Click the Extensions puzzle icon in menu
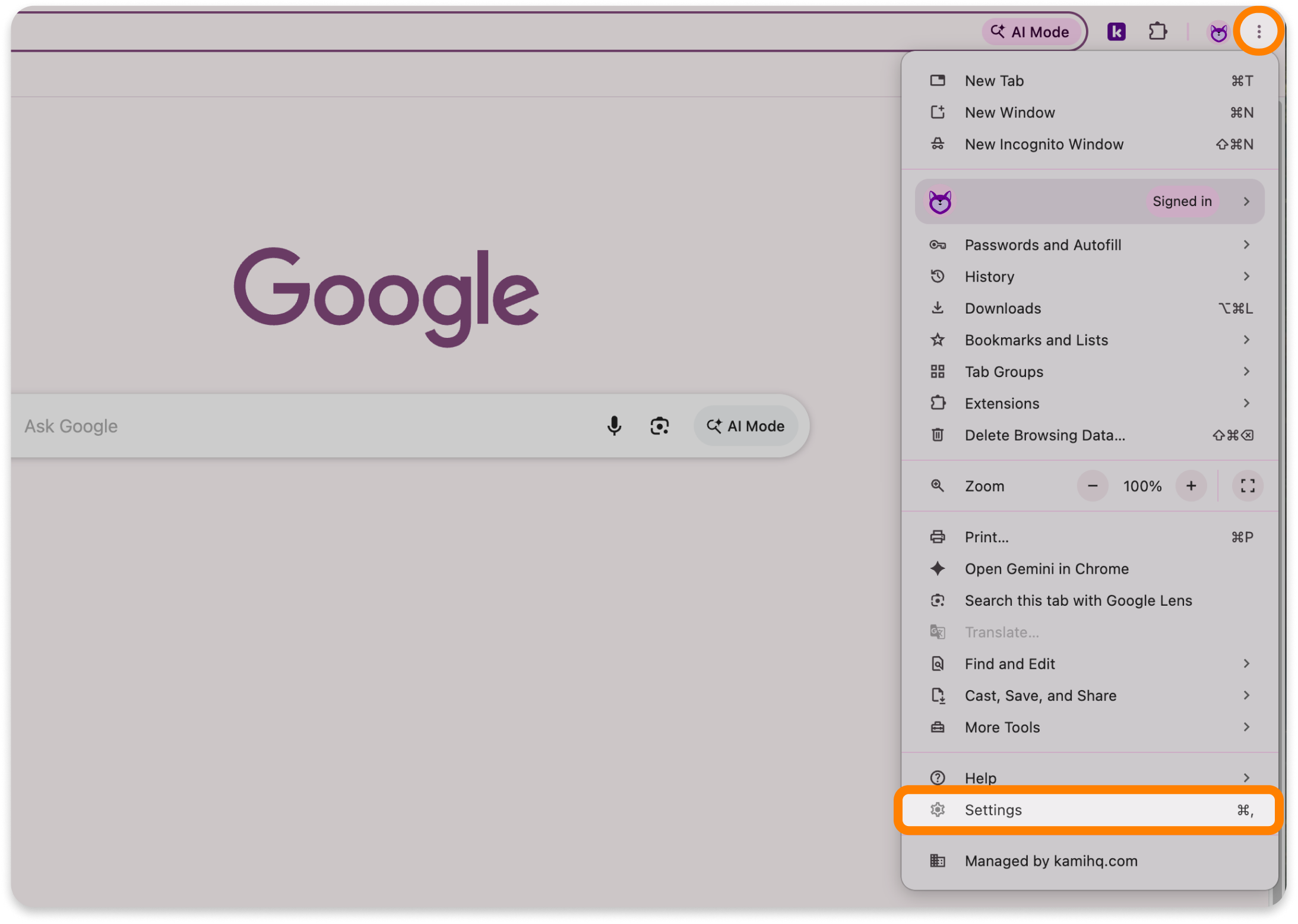Viewport: 1298px width, 924px height. (x=938, y=403)
